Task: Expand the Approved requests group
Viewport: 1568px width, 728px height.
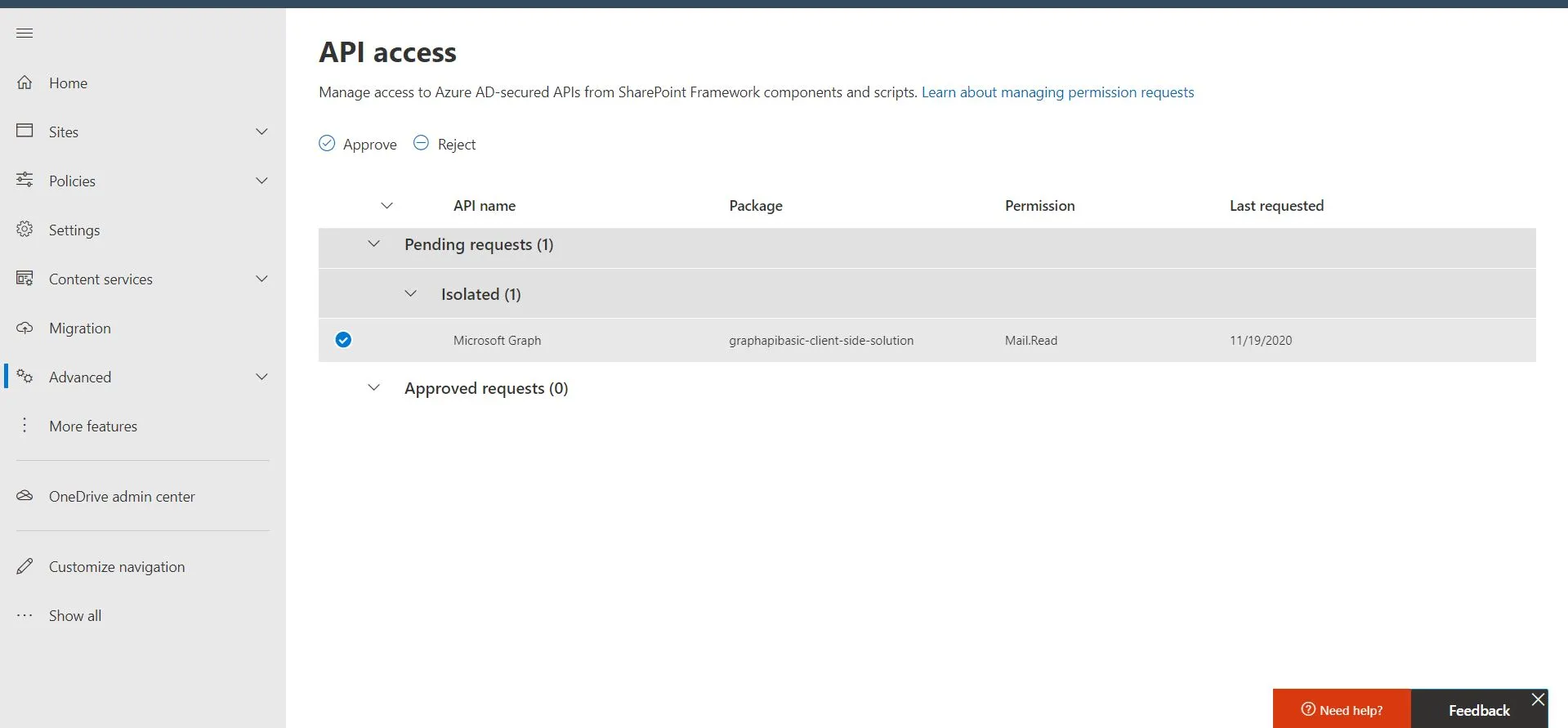Action: [373, 388]
